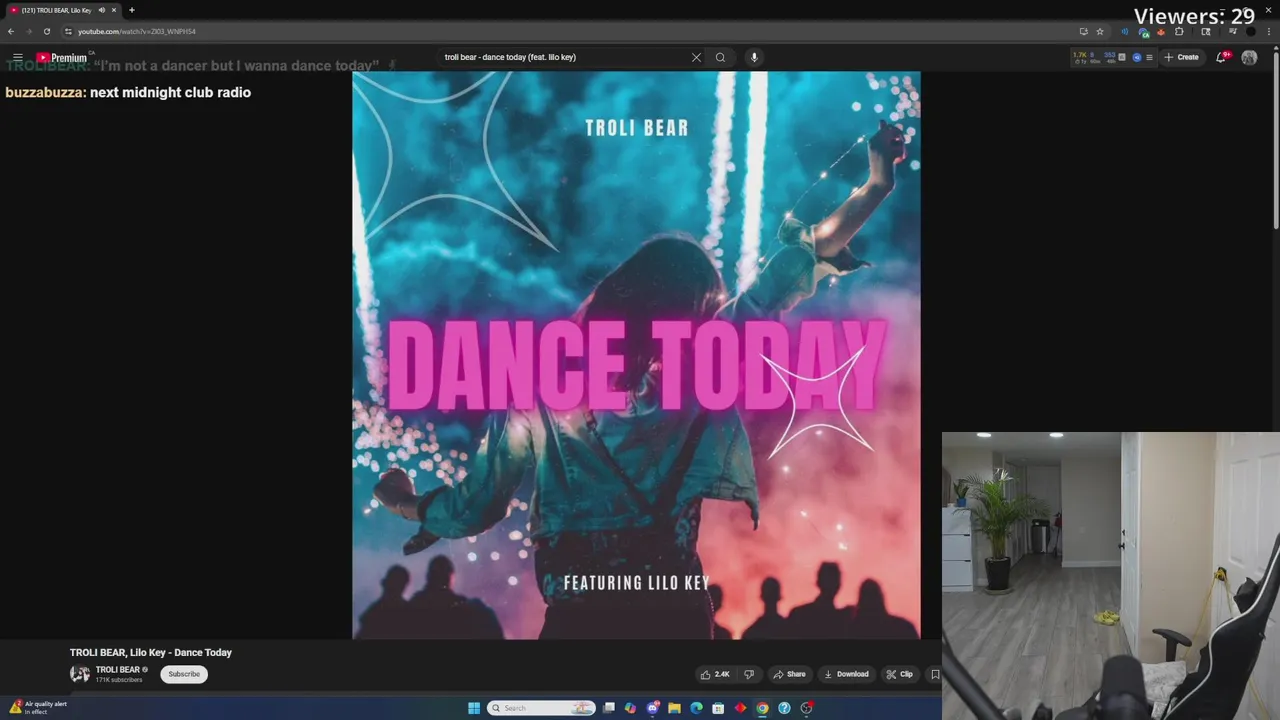
Task: Like the video (2.4K)
Action: [x=715, y=674]
